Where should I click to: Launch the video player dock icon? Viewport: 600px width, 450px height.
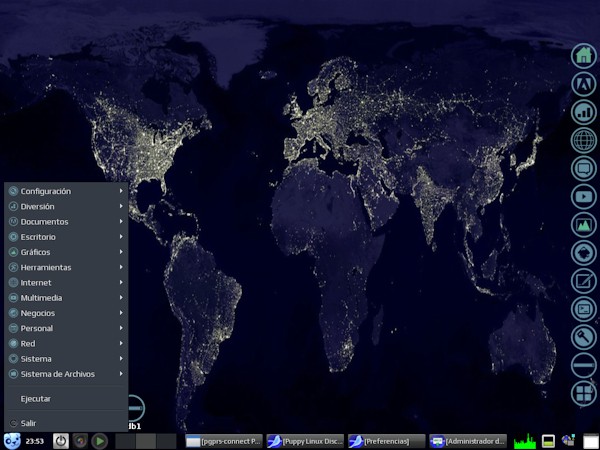(x=584, y=197)
